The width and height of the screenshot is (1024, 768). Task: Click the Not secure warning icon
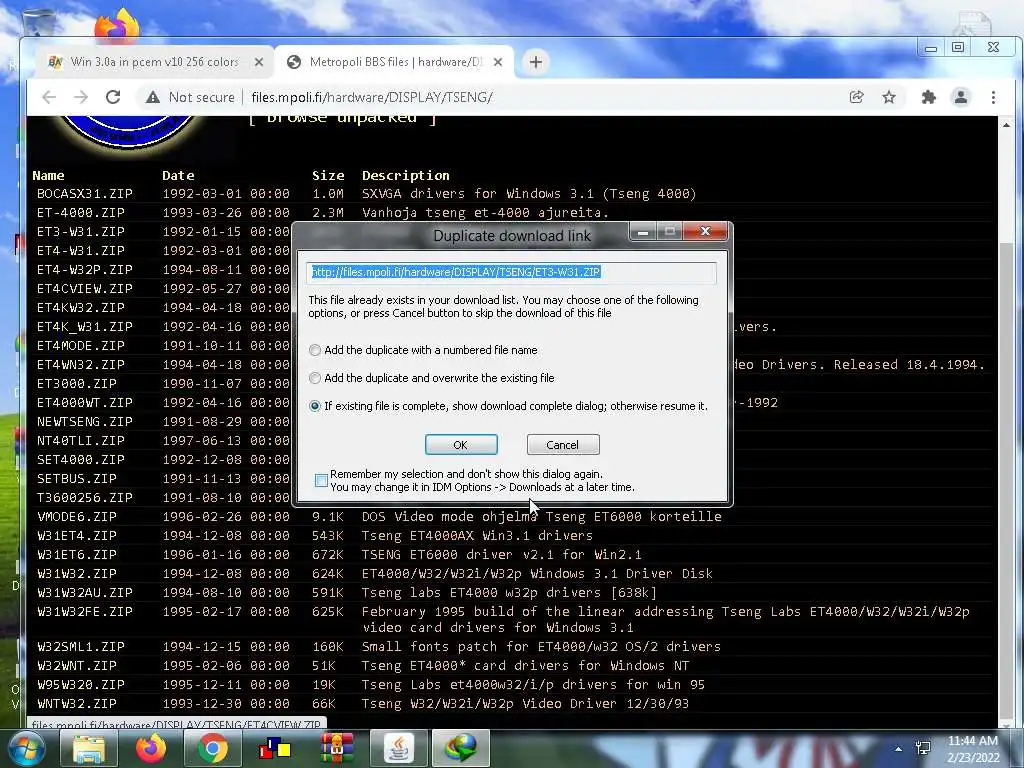click(153, 97)
